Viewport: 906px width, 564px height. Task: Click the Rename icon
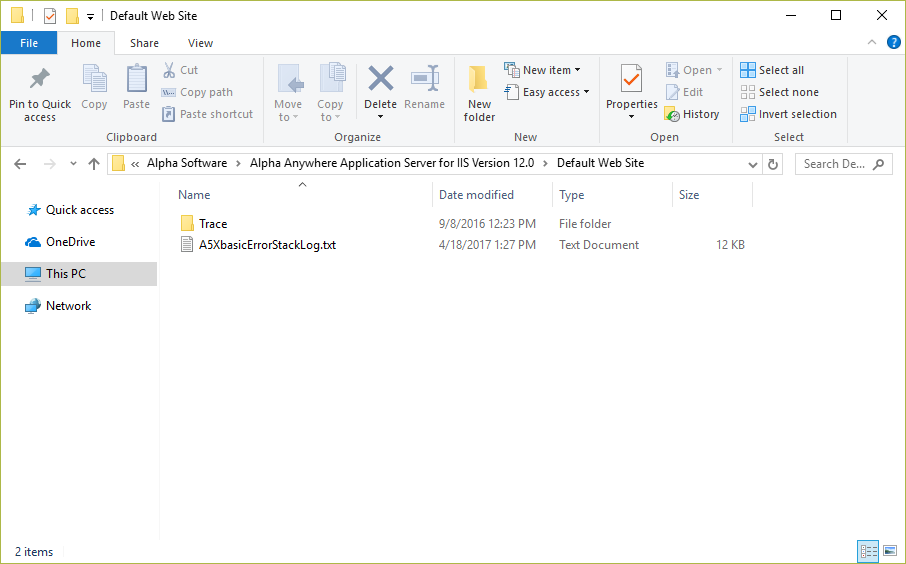[425, 79]
